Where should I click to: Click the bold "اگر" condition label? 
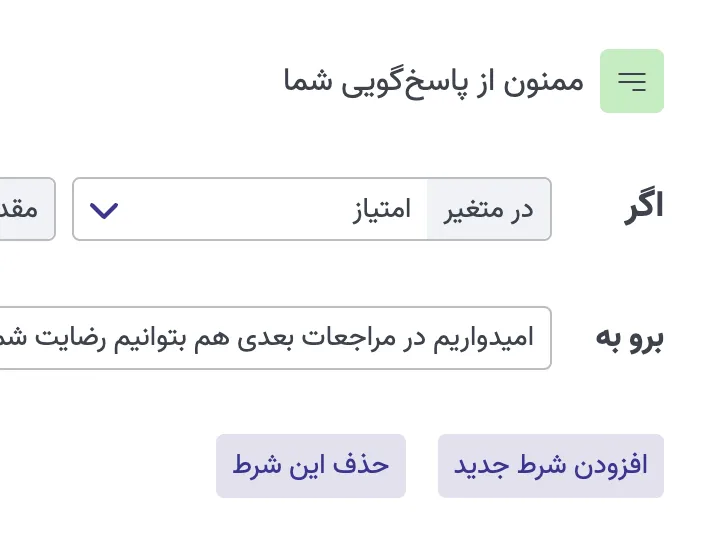[643, 207]
